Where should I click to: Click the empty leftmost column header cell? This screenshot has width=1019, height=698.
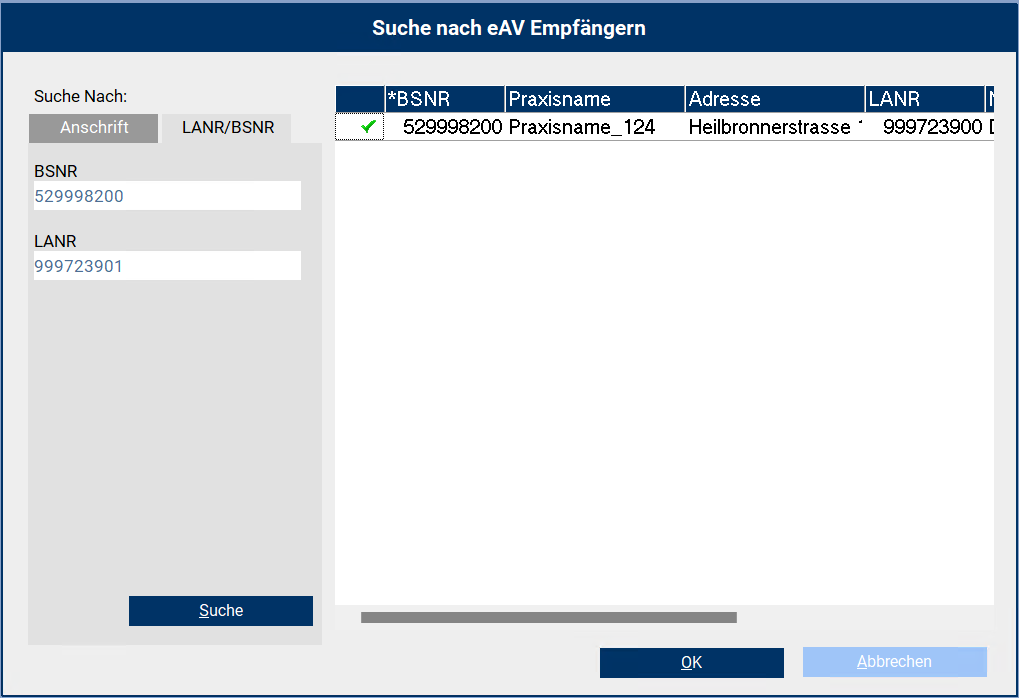pos(359,98)
